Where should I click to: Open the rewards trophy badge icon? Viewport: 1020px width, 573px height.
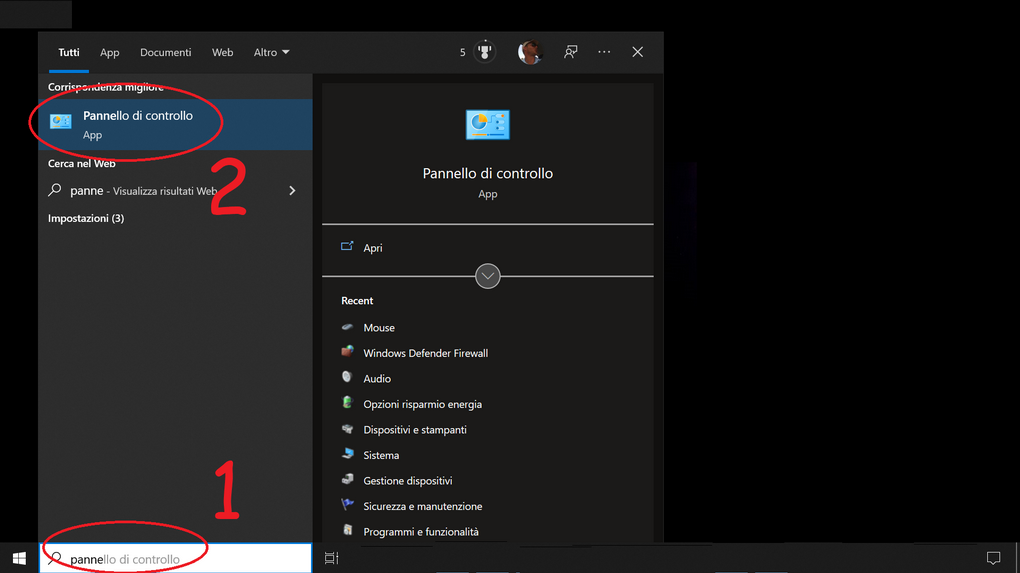485,51
